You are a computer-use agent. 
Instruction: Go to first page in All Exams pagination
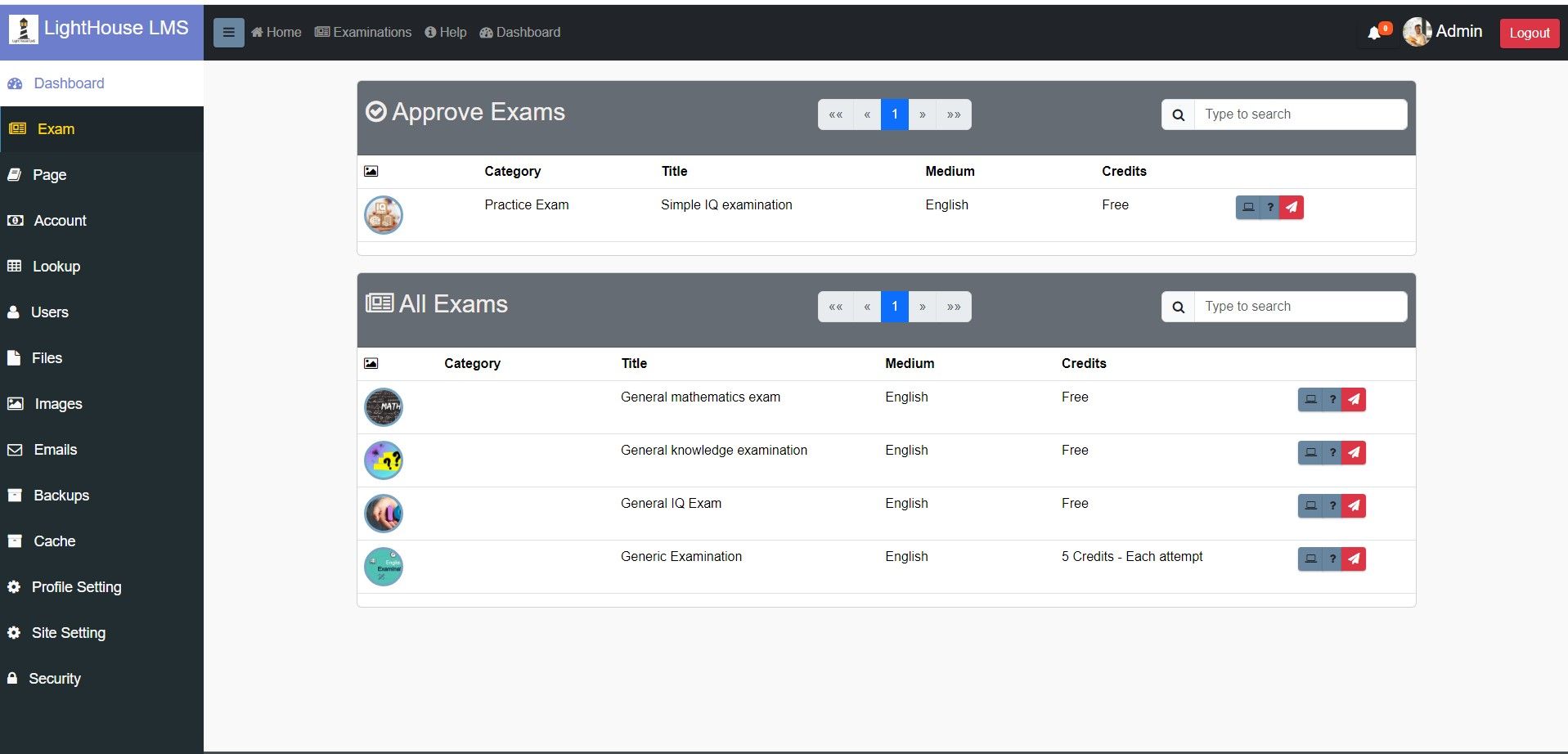point(835,307)
